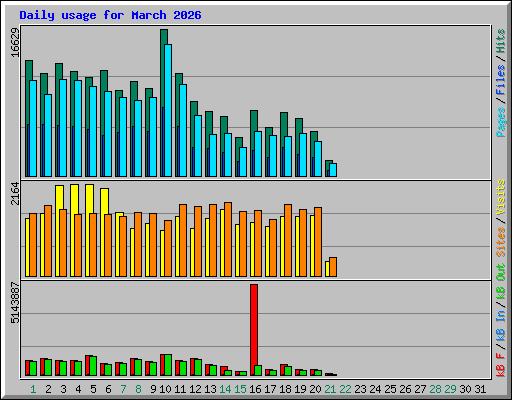Click day 8 on the x-axis

tap(138, 389)
